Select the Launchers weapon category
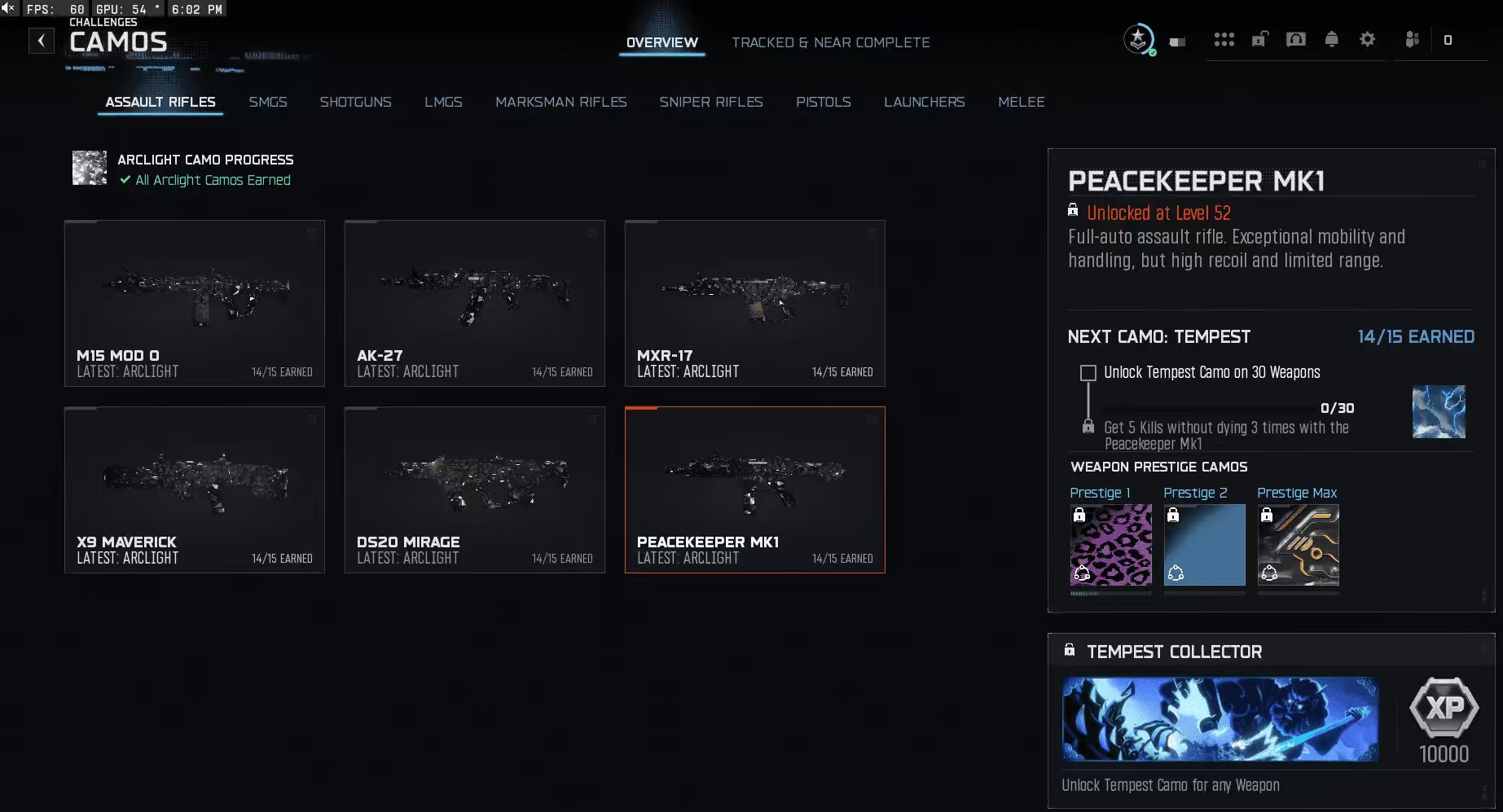This screenshot has width=1503, height=812. 925,102
